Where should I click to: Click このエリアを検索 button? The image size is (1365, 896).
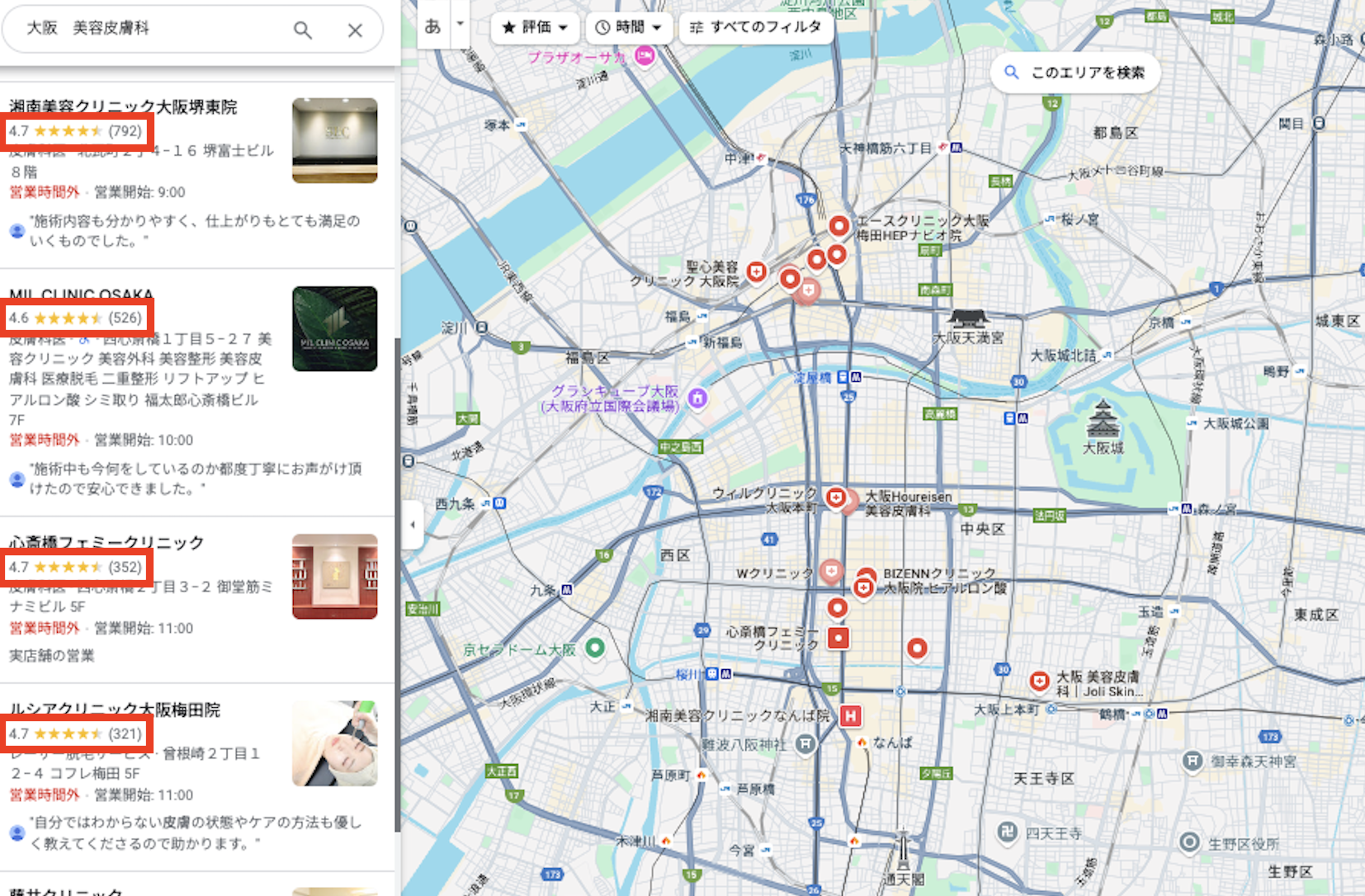(1075, 73)
